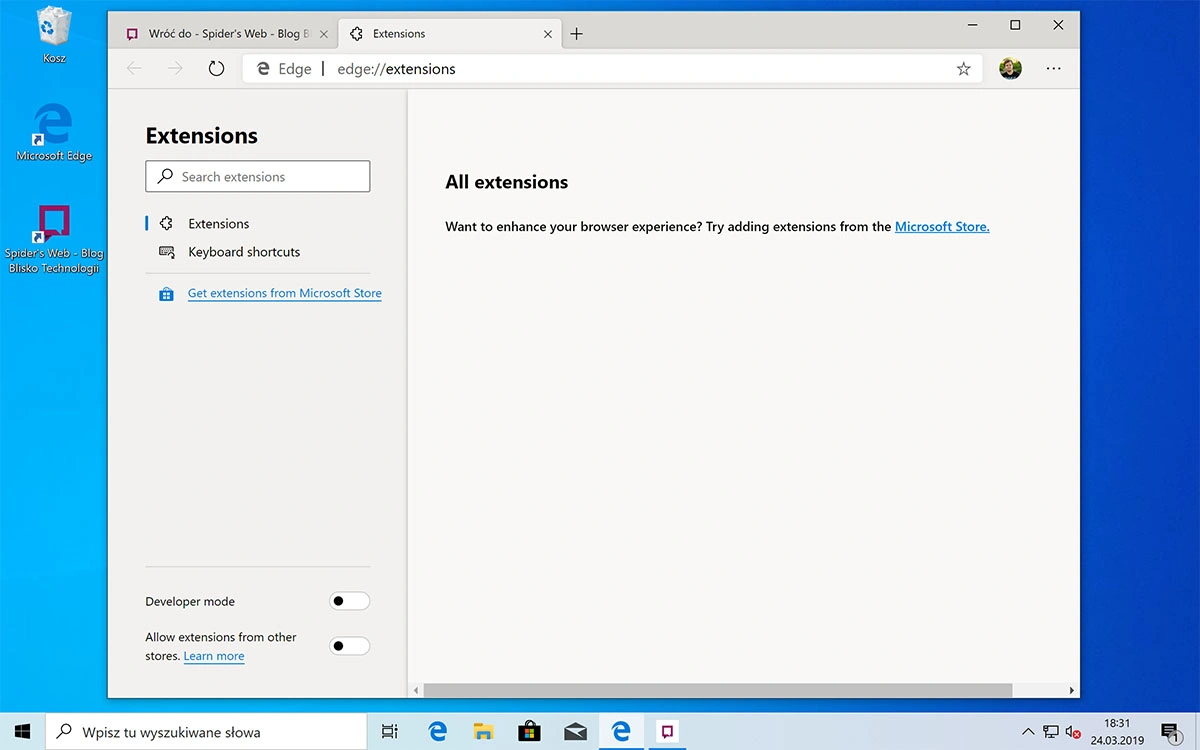The image size is (1200, 750).
Task: Click the network tray icon
Action: (1051, 732)
